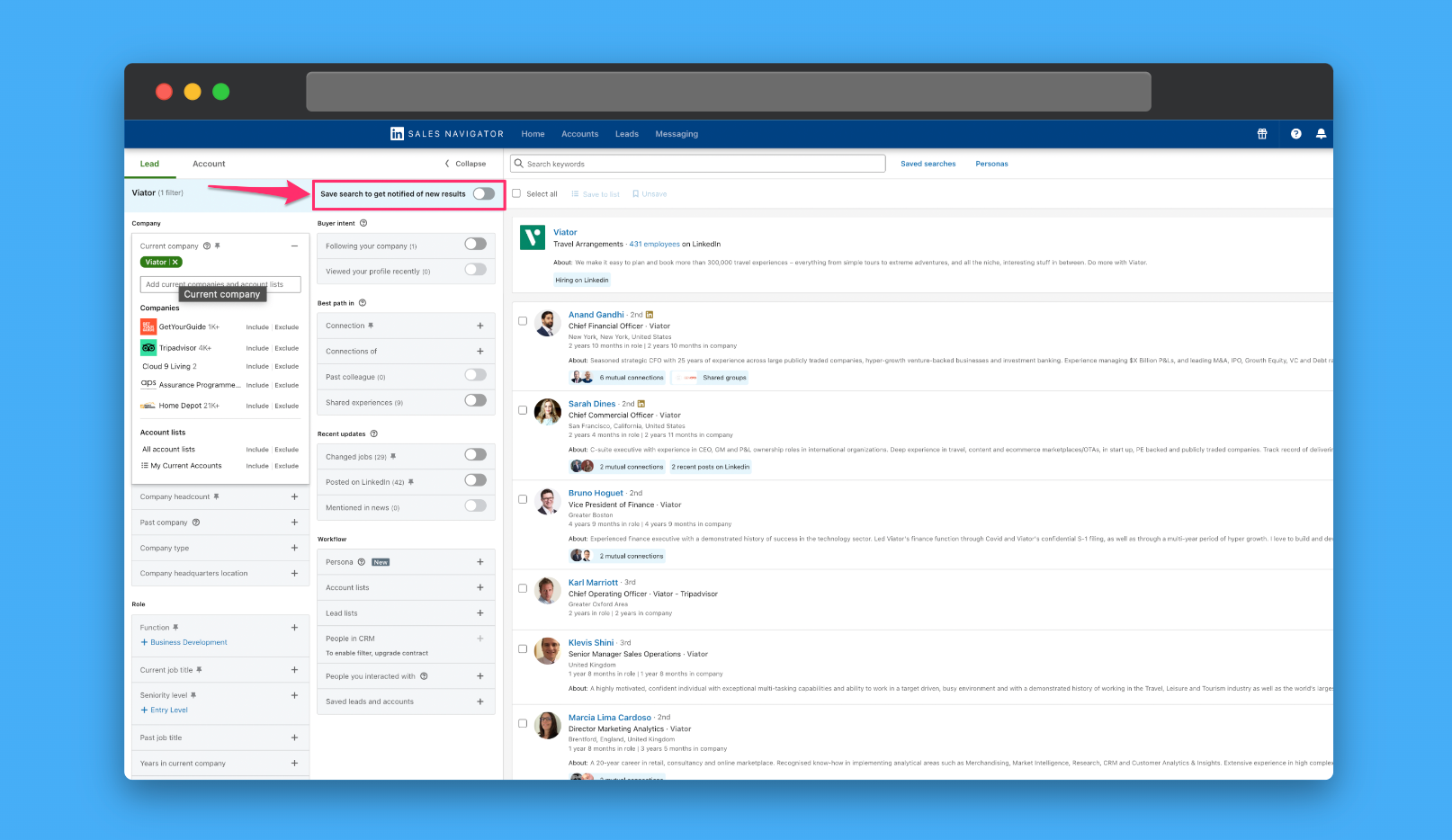Expand the Company headcount filter
The image size is (1452, 840).
pyautogui.click(x=294, y=496)
